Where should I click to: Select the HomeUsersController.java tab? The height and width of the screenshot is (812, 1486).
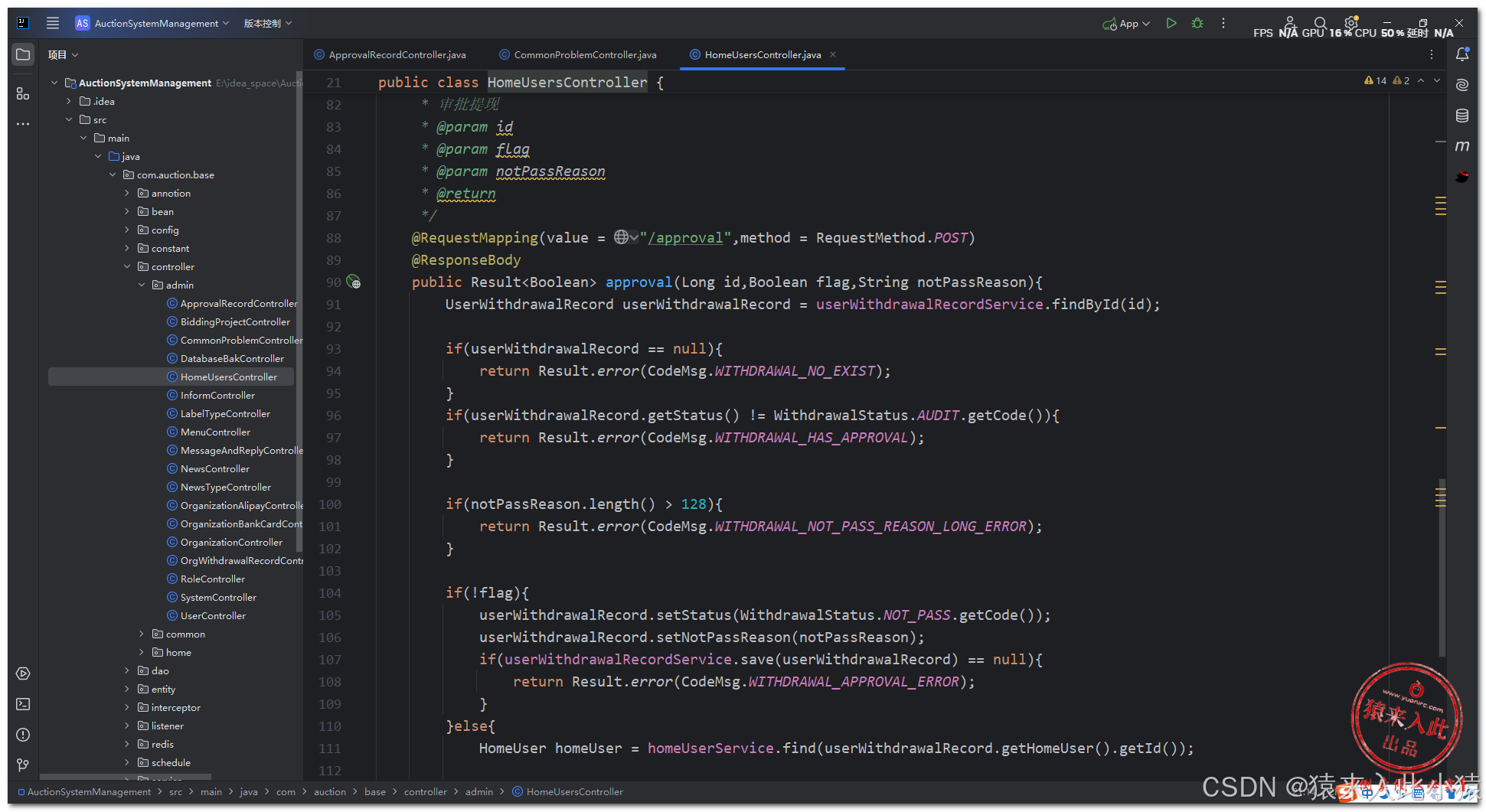point(763,54)
